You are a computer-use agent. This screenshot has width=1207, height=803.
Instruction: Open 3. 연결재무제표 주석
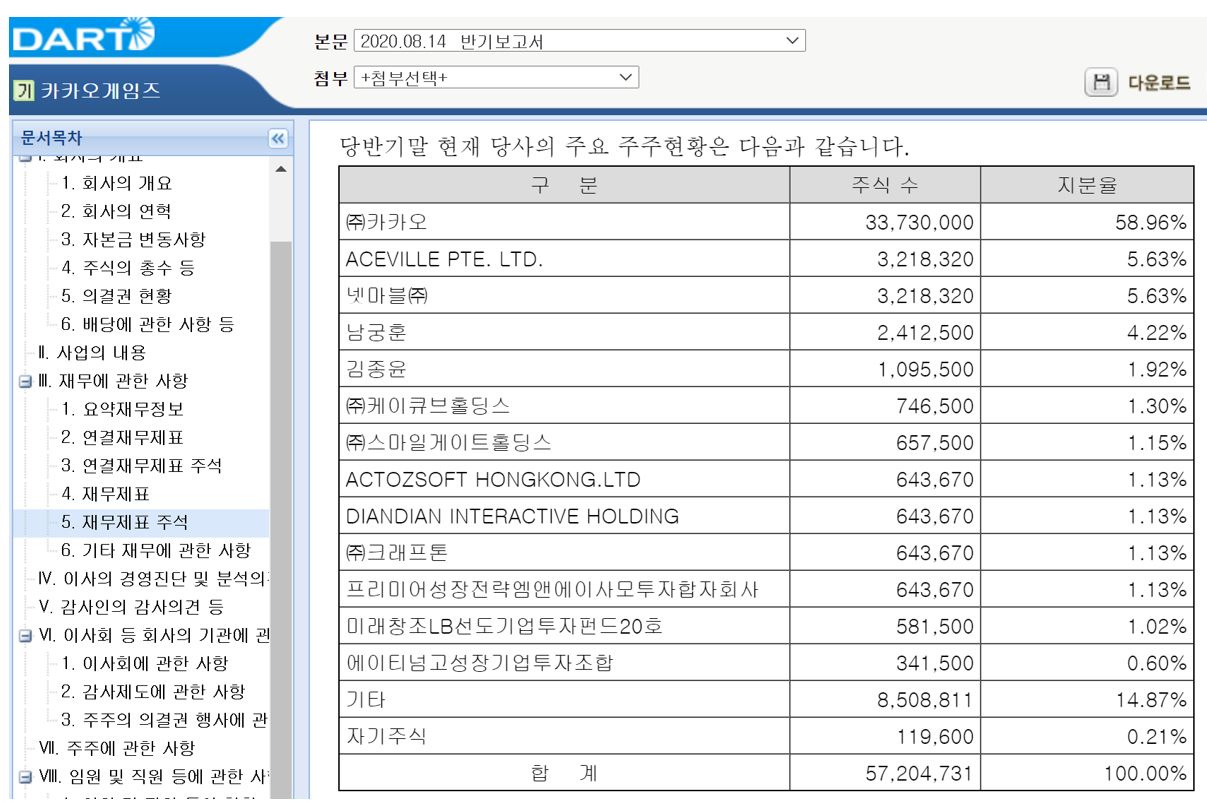click(141, 465)
